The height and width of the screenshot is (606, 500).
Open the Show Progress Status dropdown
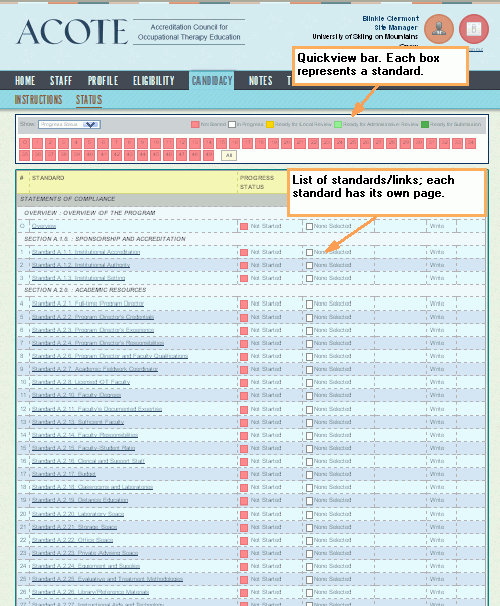pos(69,124)
